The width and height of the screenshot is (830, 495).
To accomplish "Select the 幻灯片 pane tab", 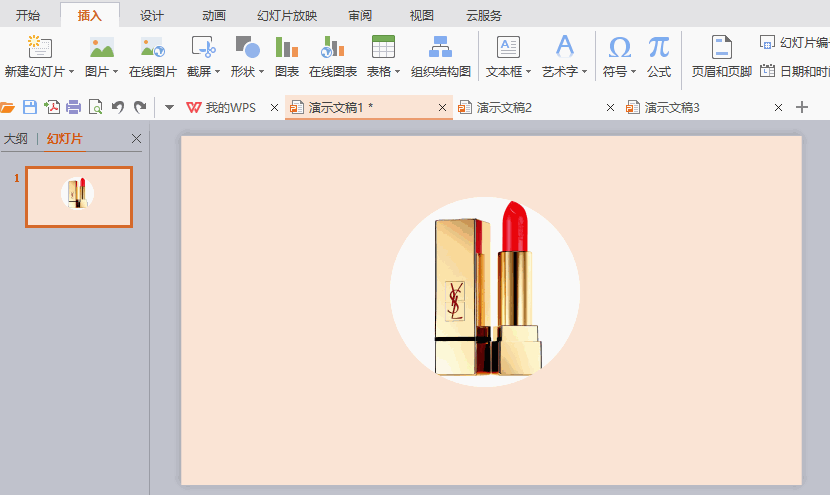I will coord(65,139).
